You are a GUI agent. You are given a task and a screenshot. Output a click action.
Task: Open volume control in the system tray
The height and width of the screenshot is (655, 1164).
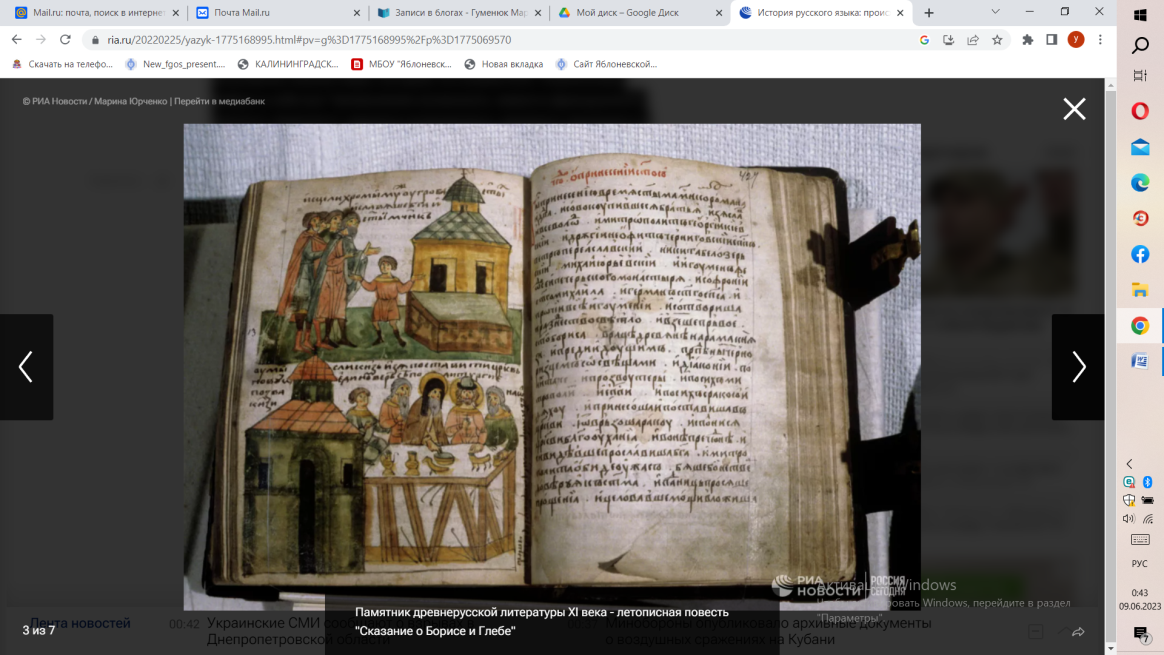coord(1129,519)
